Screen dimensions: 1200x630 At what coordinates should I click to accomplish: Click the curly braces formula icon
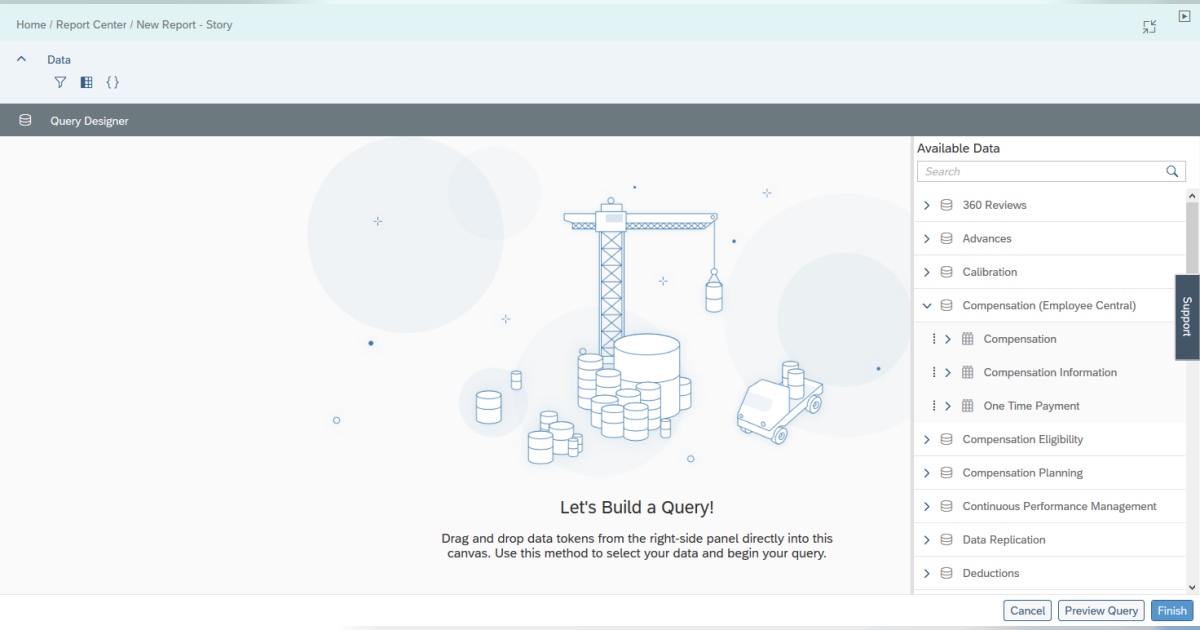coord(113,82)
